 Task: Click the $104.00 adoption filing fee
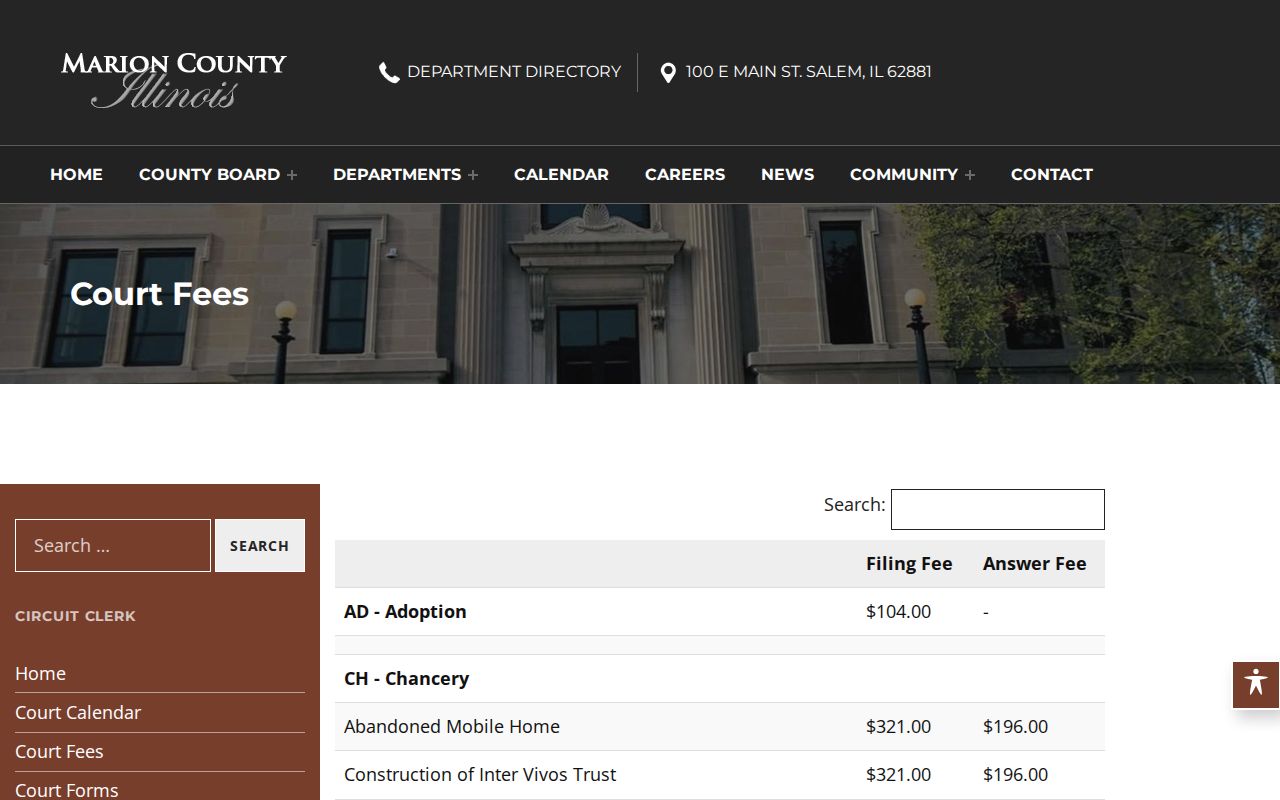tap(898, 612)
